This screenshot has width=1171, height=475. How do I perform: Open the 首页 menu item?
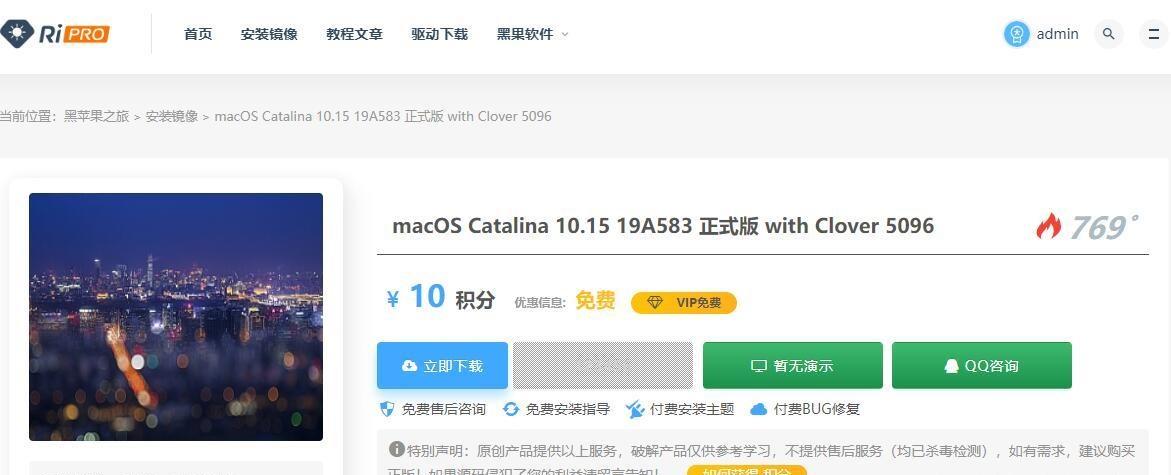click(x=198, y=34)
